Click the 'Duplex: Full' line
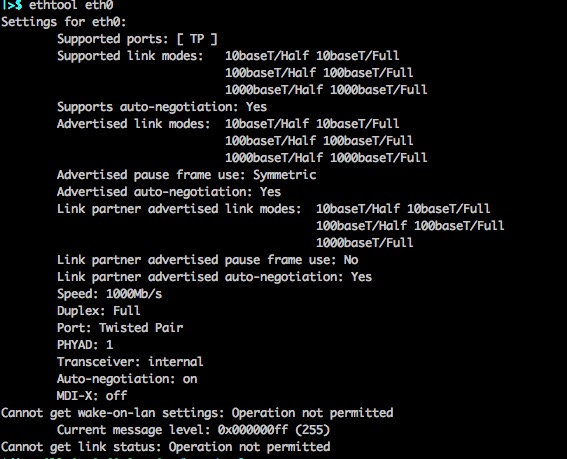 coord(98,311)
